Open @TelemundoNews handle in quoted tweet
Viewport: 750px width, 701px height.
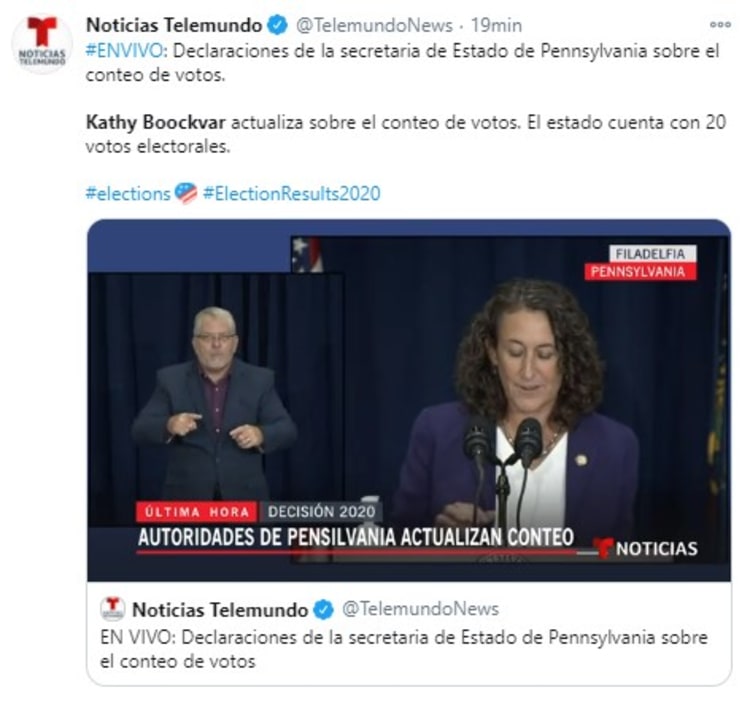pos(420,609)
